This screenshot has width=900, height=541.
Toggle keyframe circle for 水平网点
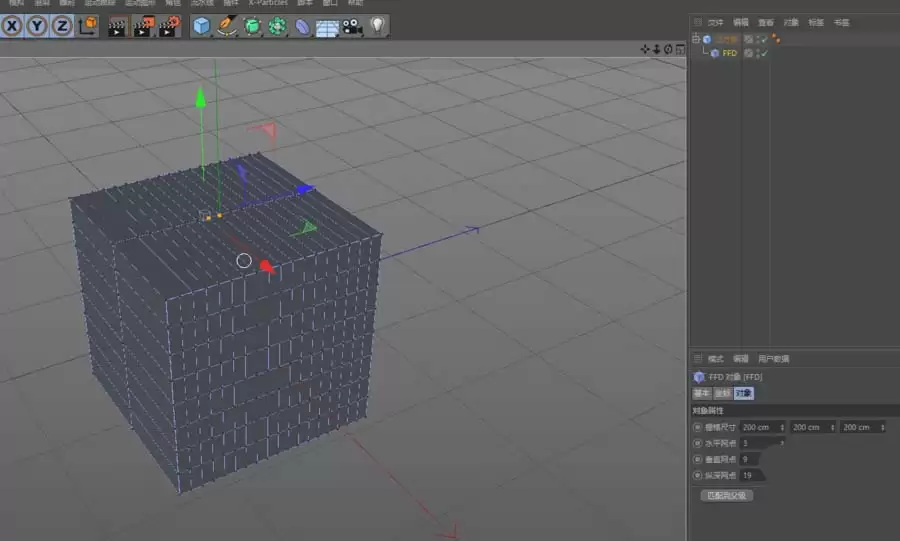tap(697, 443)
